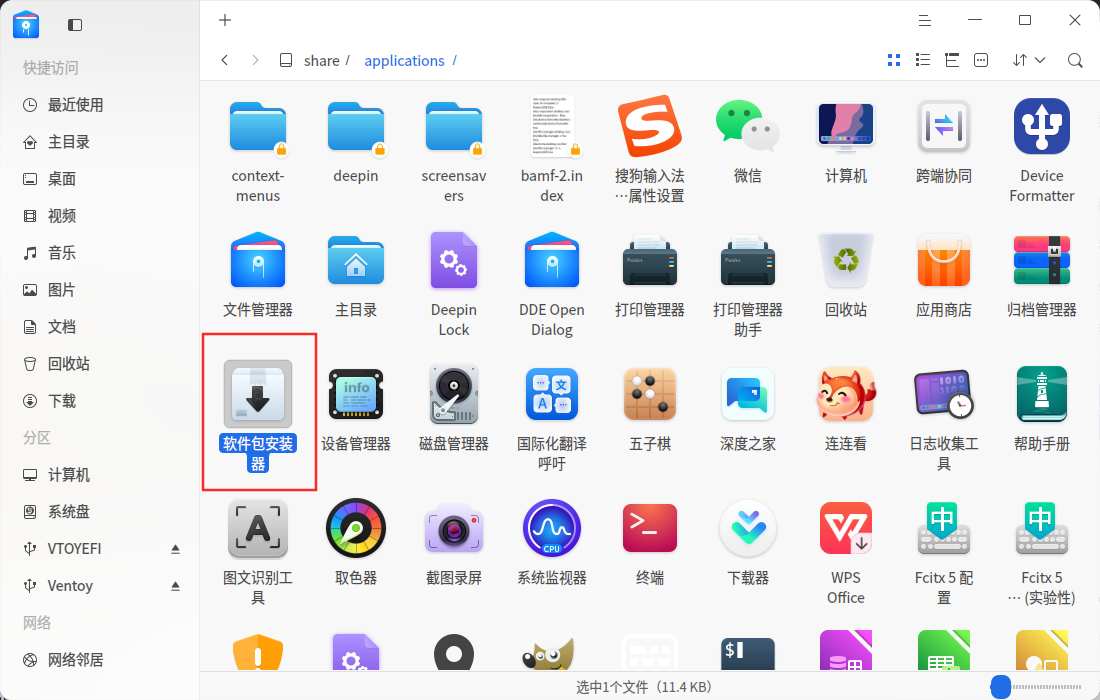Open the main menu hamburger
Viewport: 1100px width, 700px height.
coord(925,20)
